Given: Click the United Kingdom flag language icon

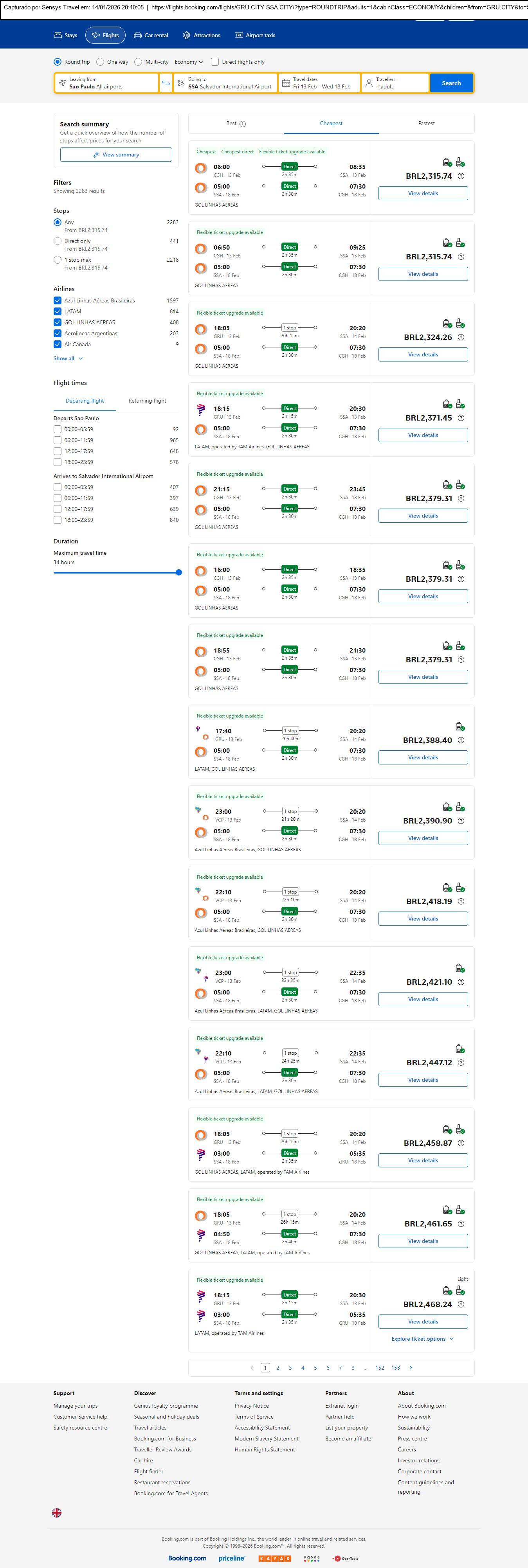Looking at the screenshot, I should pyautogui.click(x=57, y=1512).
